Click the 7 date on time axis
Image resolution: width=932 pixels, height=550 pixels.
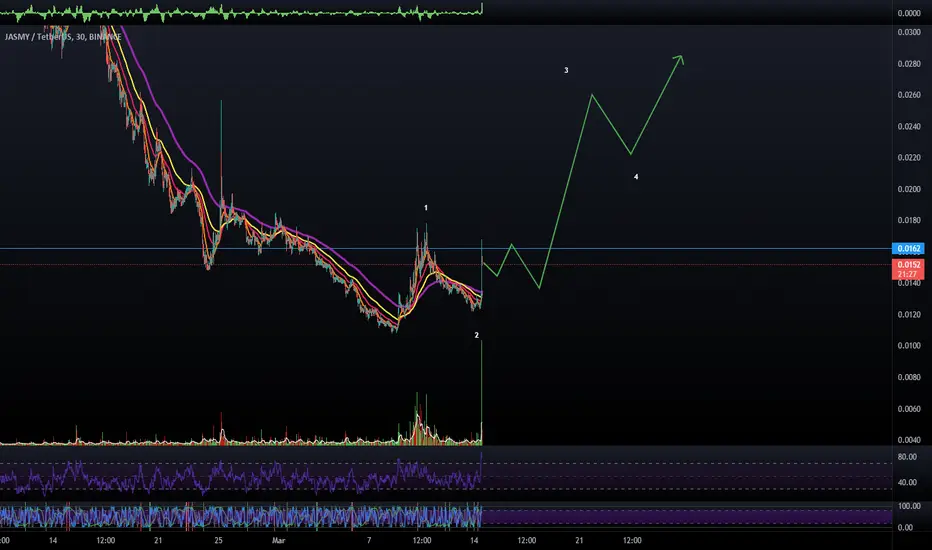[369, 540]
